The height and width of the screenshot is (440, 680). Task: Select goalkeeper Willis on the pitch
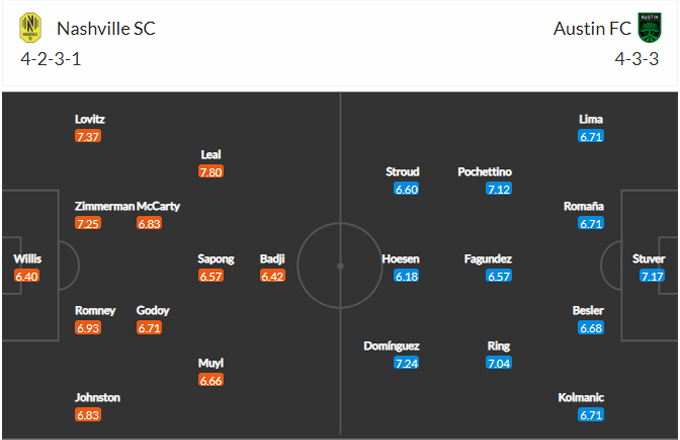point(27,259)
